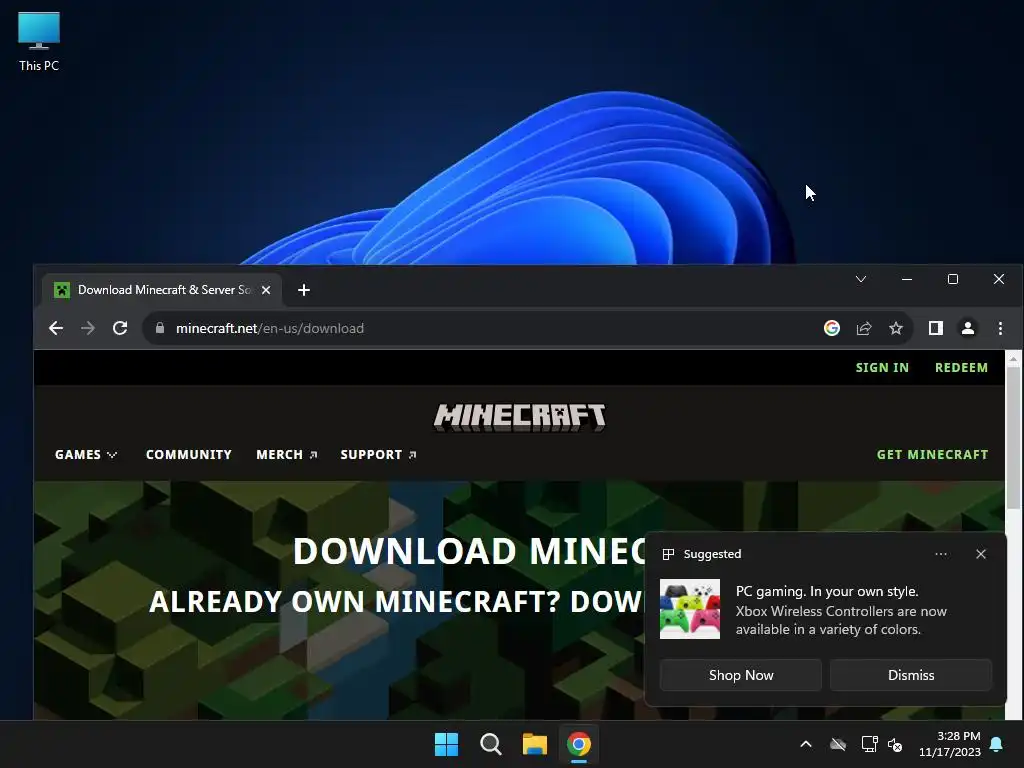Open This PC desktop icon
This screenshot has width=1024, height=768.
[x=39, y=40]
